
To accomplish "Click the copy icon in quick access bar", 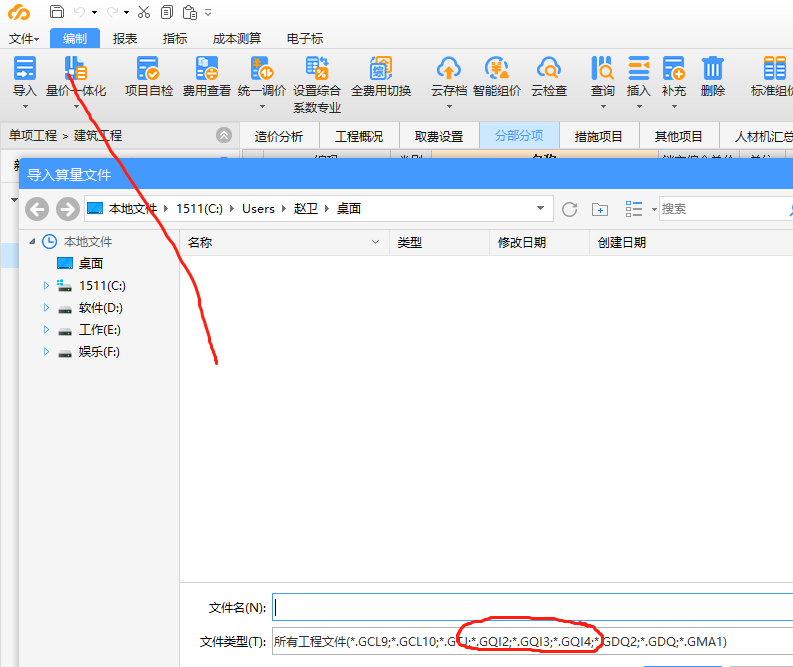I will click(166, 12).
